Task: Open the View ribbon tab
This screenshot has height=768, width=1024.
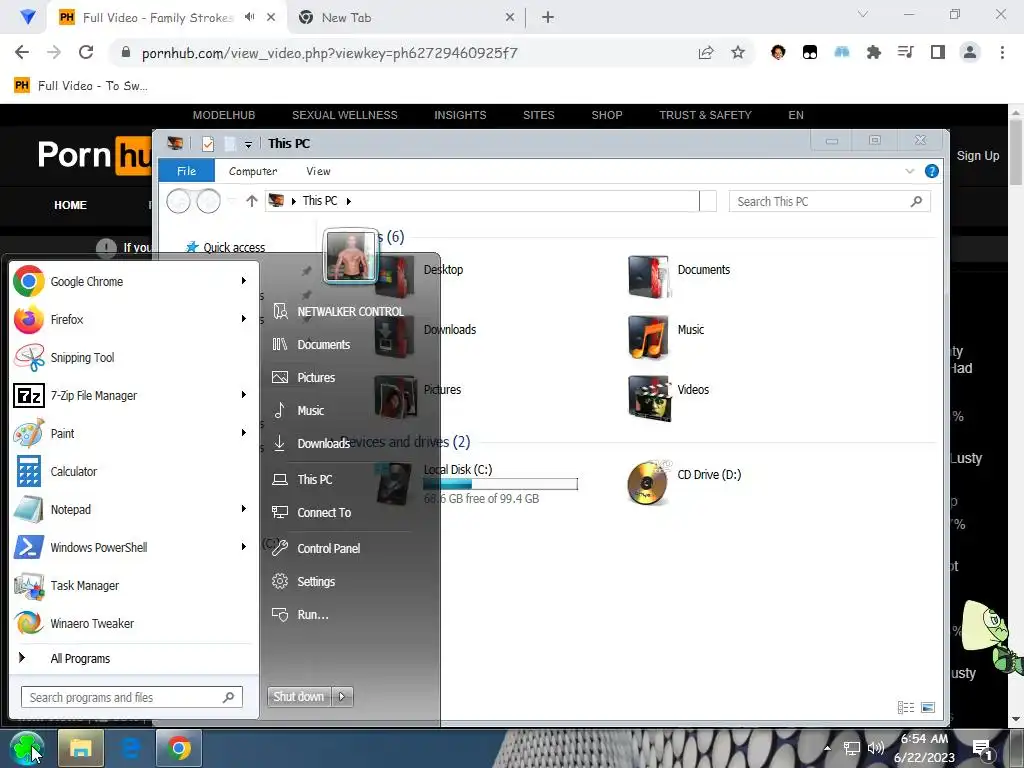Action: pyautogui.click(x=318, y=171)
